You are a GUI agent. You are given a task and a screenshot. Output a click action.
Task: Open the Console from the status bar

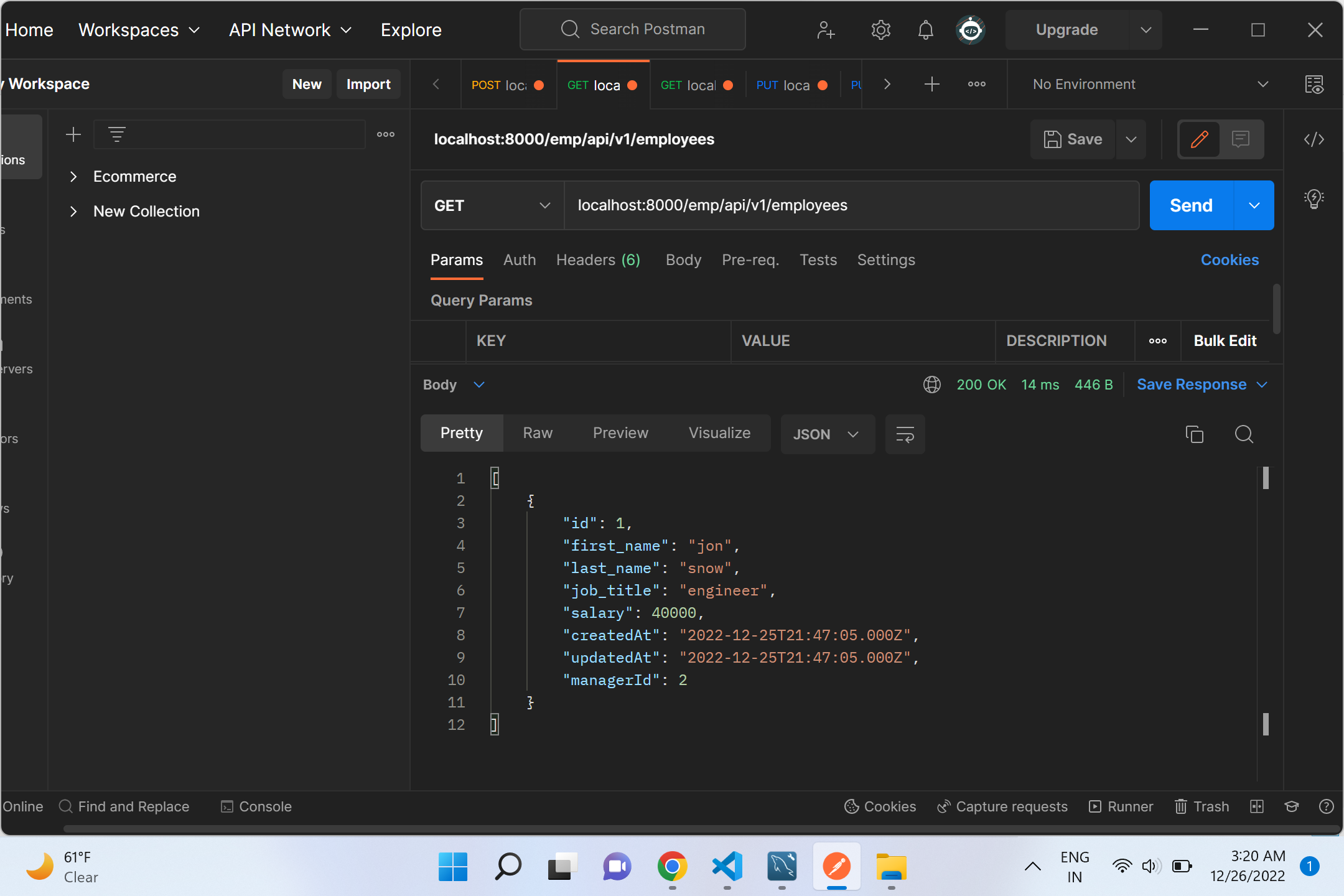point(256,806)
